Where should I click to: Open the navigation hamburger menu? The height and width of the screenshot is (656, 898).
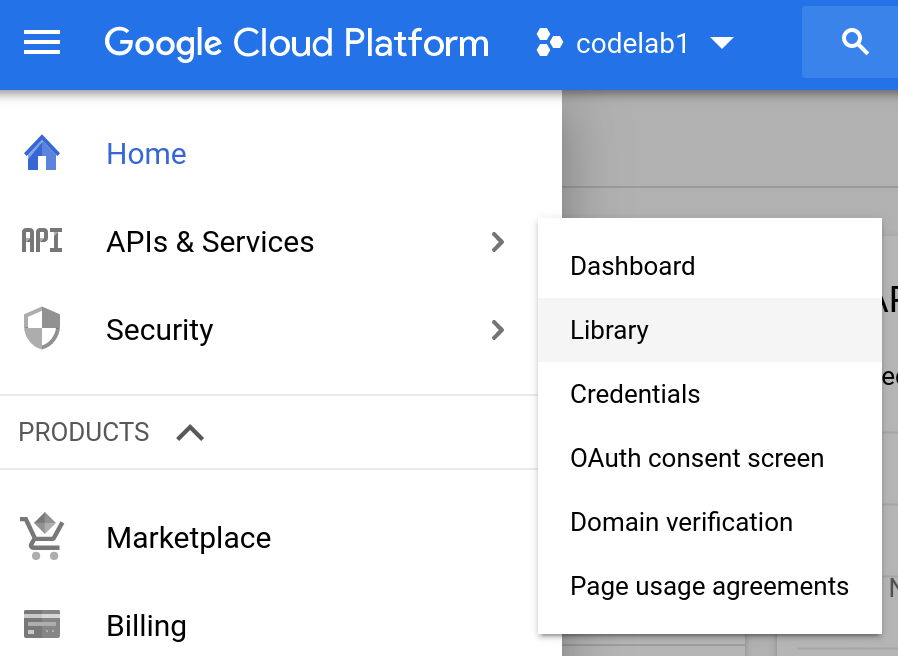[x=41, y=42]
